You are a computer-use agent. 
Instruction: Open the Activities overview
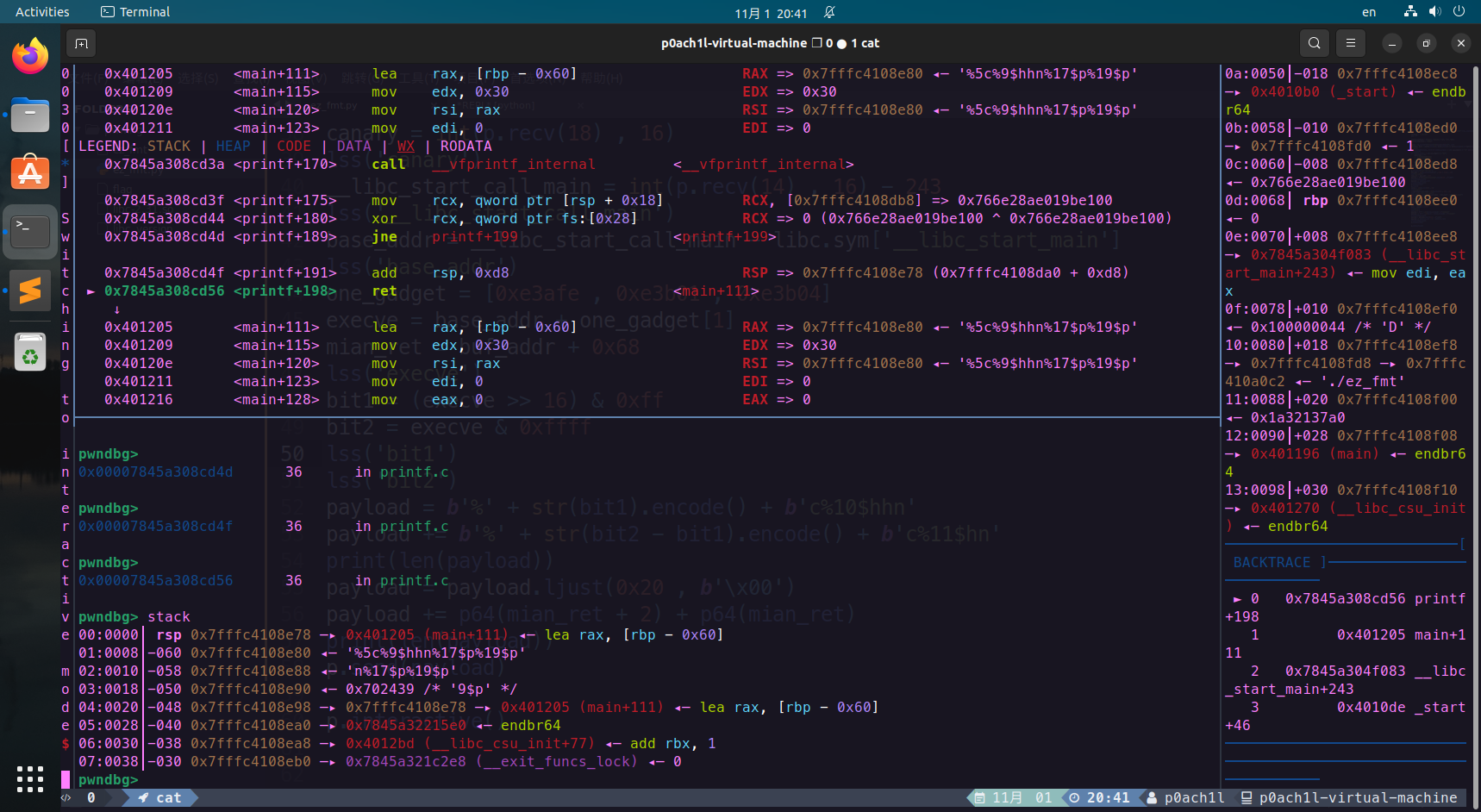(42, 12)
